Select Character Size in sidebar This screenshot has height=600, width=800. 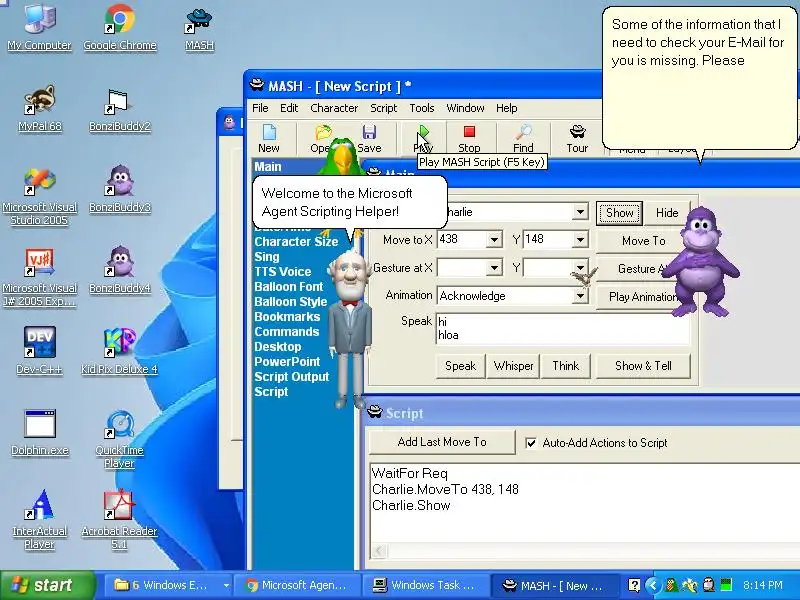tap(296, 241)
